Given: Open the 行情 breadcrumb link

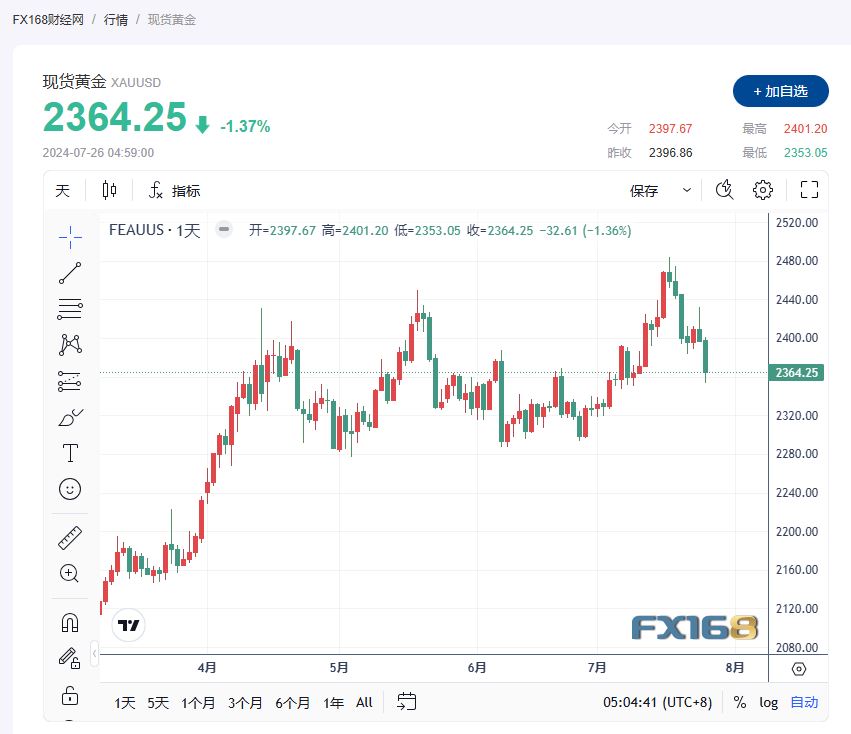Looking at the screenshot, I should 116,19.
